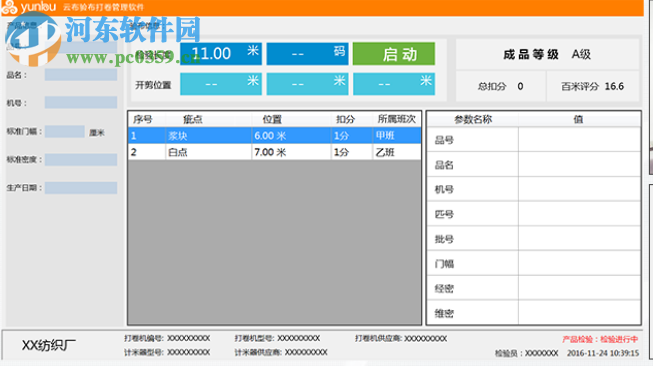Click the value cell beside 批号

[579, 239]
